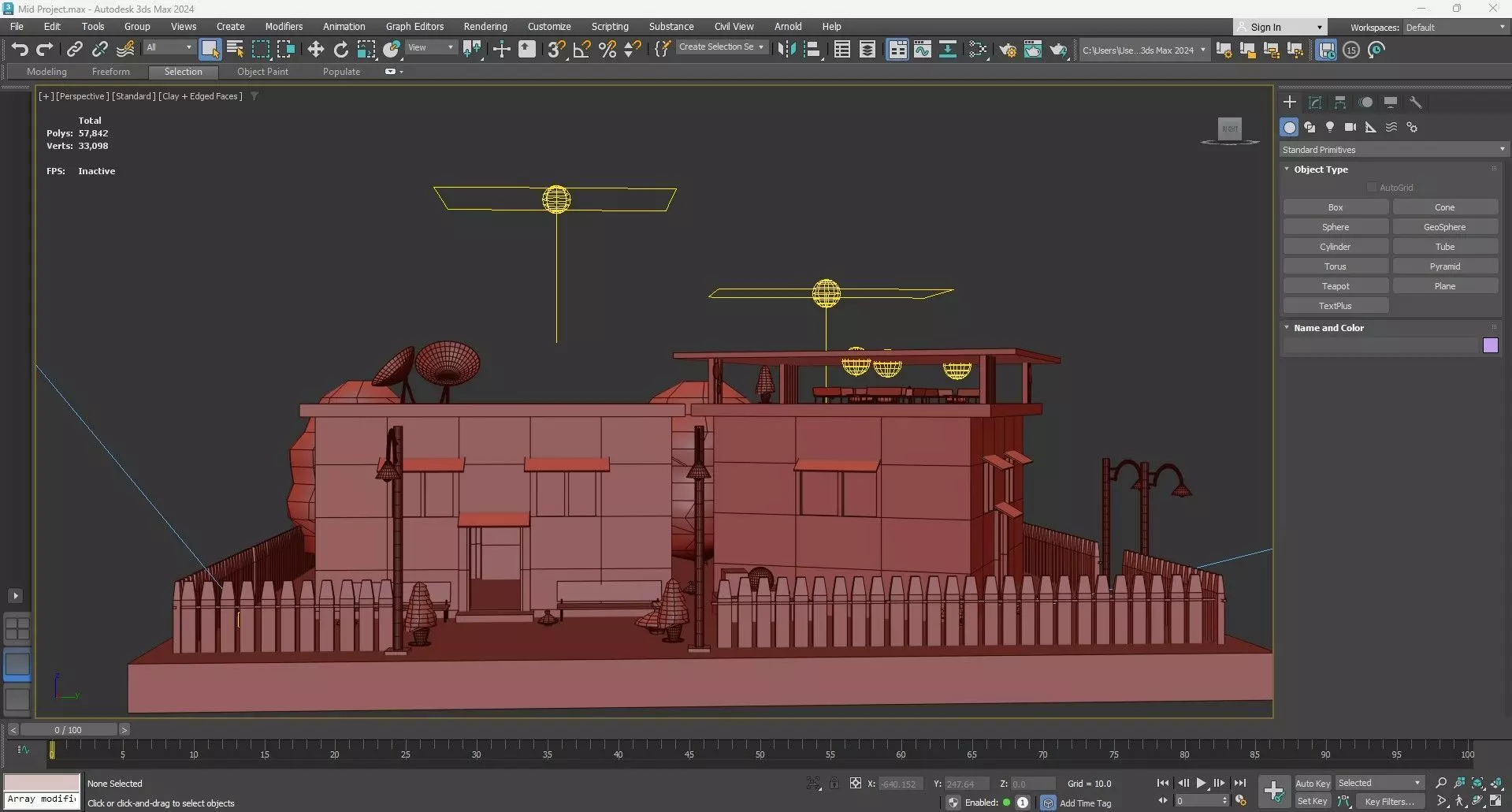Toggle Percent Snap on the toolbar
This screenshot has width=1512, height=812.
pos(607,50)
